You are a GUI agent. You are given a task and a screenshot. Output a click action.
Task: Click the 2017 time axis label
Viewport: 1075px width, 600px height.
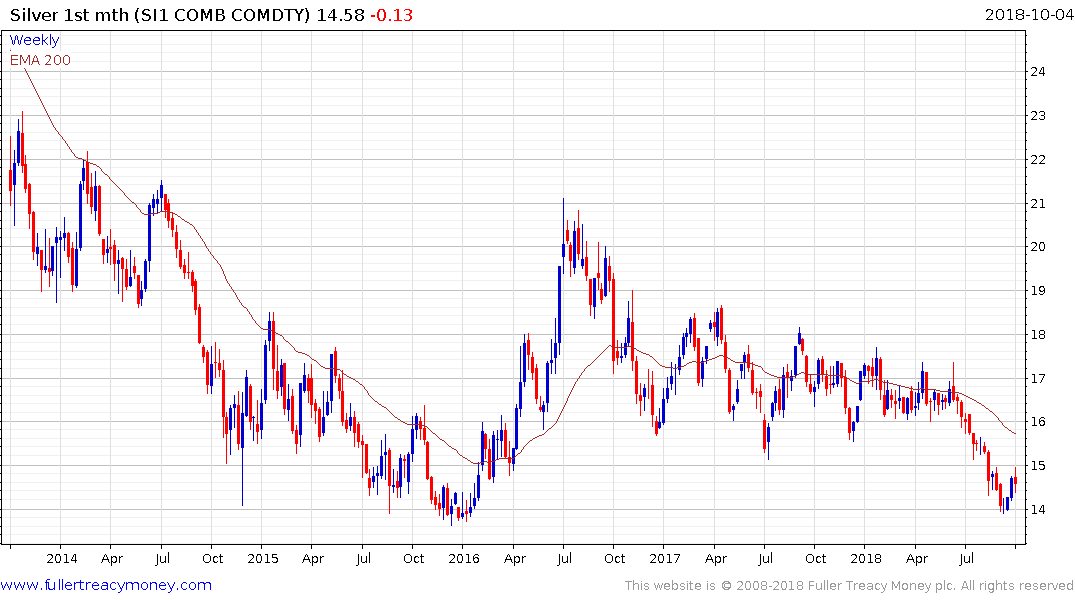pyautogui.click(x=664, y=558)
